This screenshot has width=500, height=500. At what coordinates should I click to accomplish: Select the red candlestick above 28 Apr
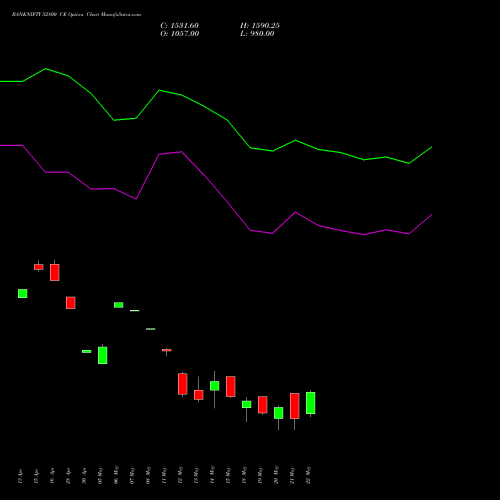[71, 303]
